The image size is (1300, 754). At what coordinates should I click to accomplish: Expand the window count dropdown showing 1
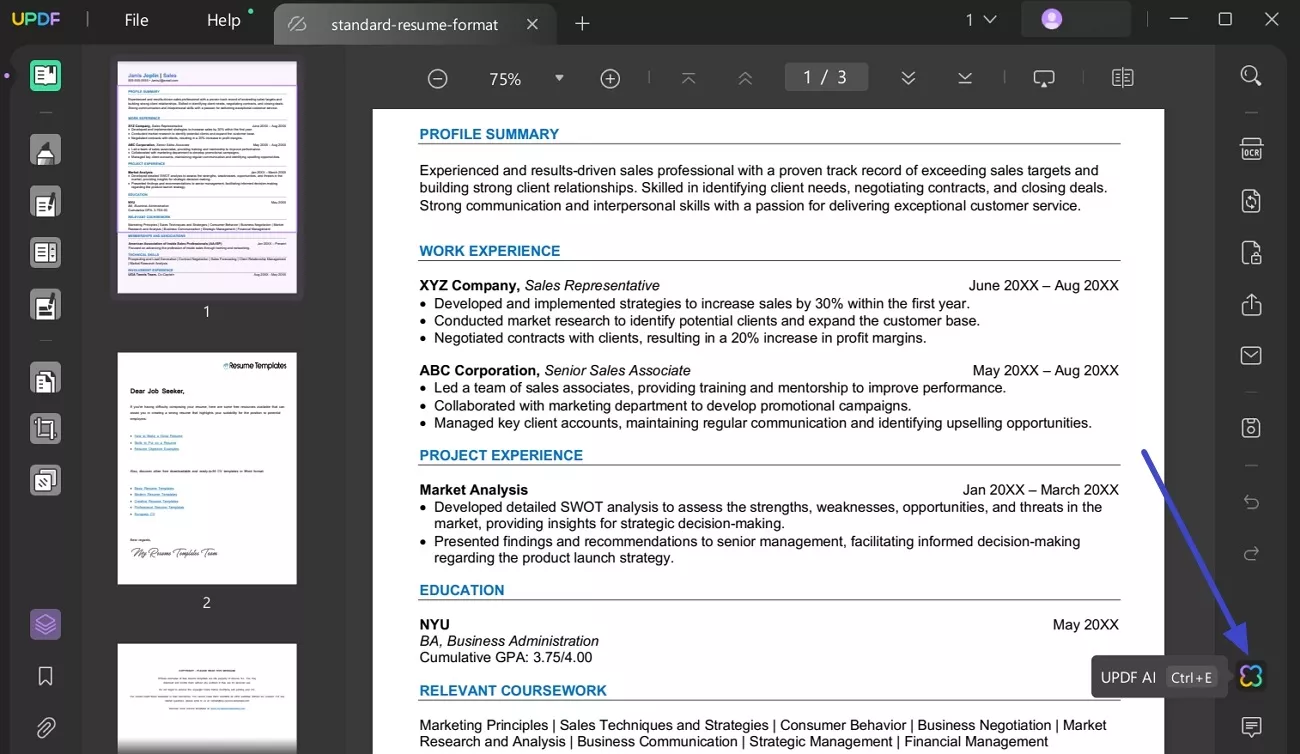[980, 20]
